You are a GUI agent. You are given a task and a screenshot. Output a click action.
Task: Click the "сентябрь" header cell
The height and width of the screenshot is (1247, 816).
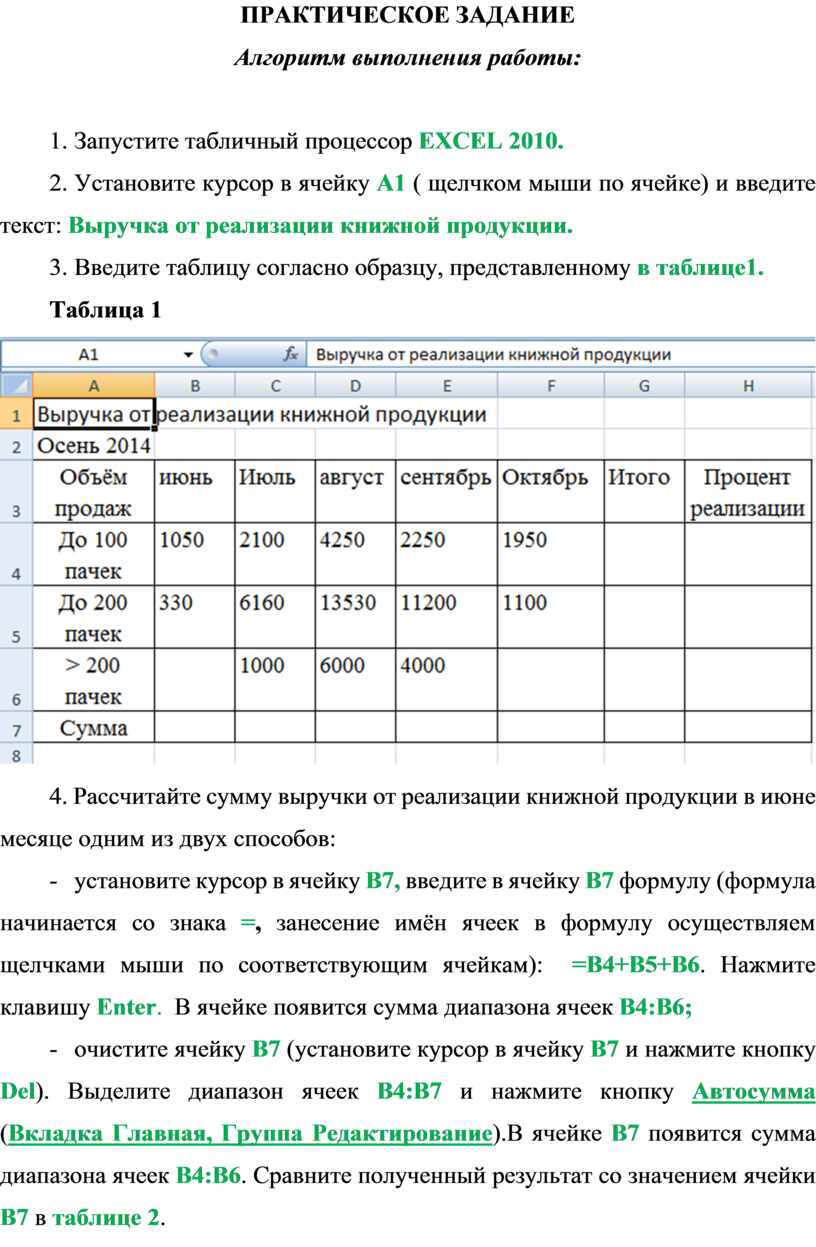(447, 492)
